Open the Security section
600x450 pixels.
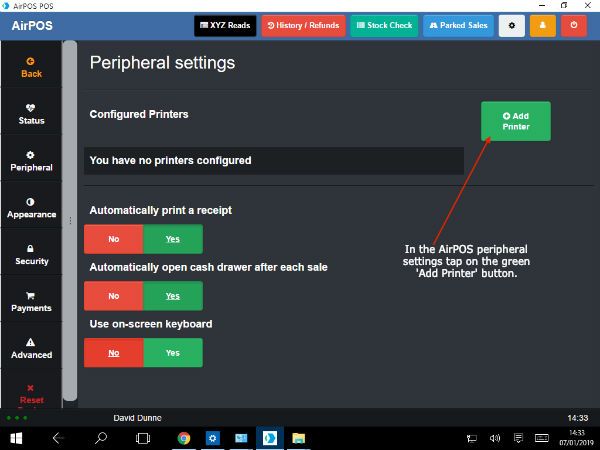pos(31,255)
